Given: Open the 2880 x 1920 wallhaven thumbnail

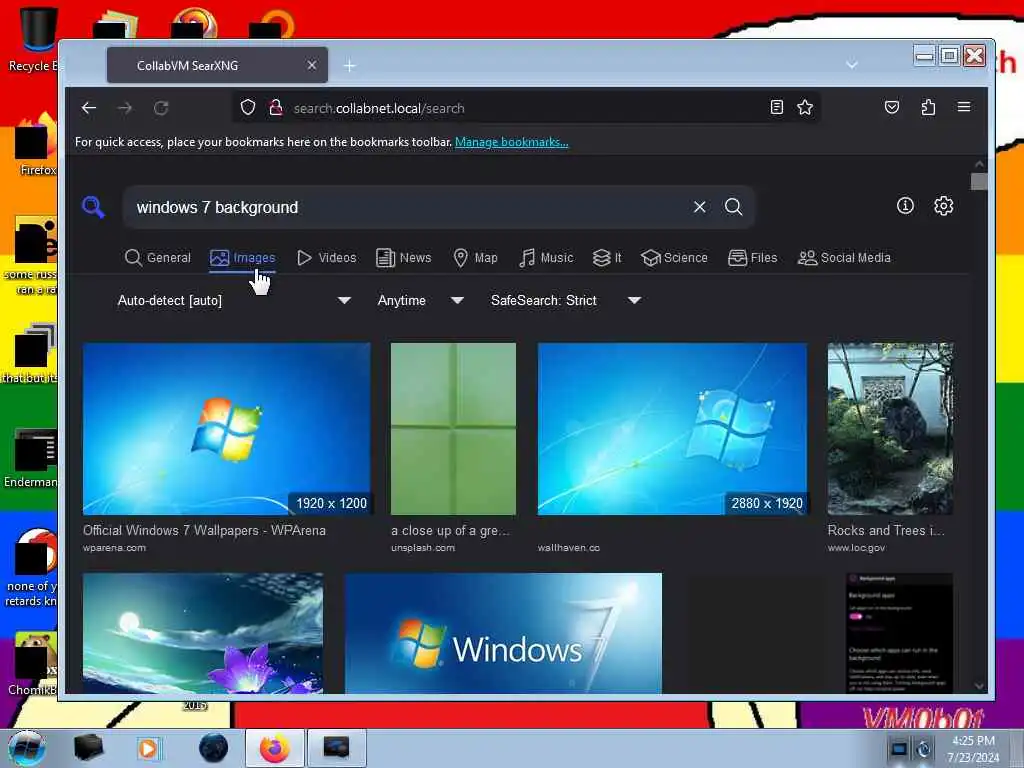Looking at the screenshot, I should (x=672, y=429).
